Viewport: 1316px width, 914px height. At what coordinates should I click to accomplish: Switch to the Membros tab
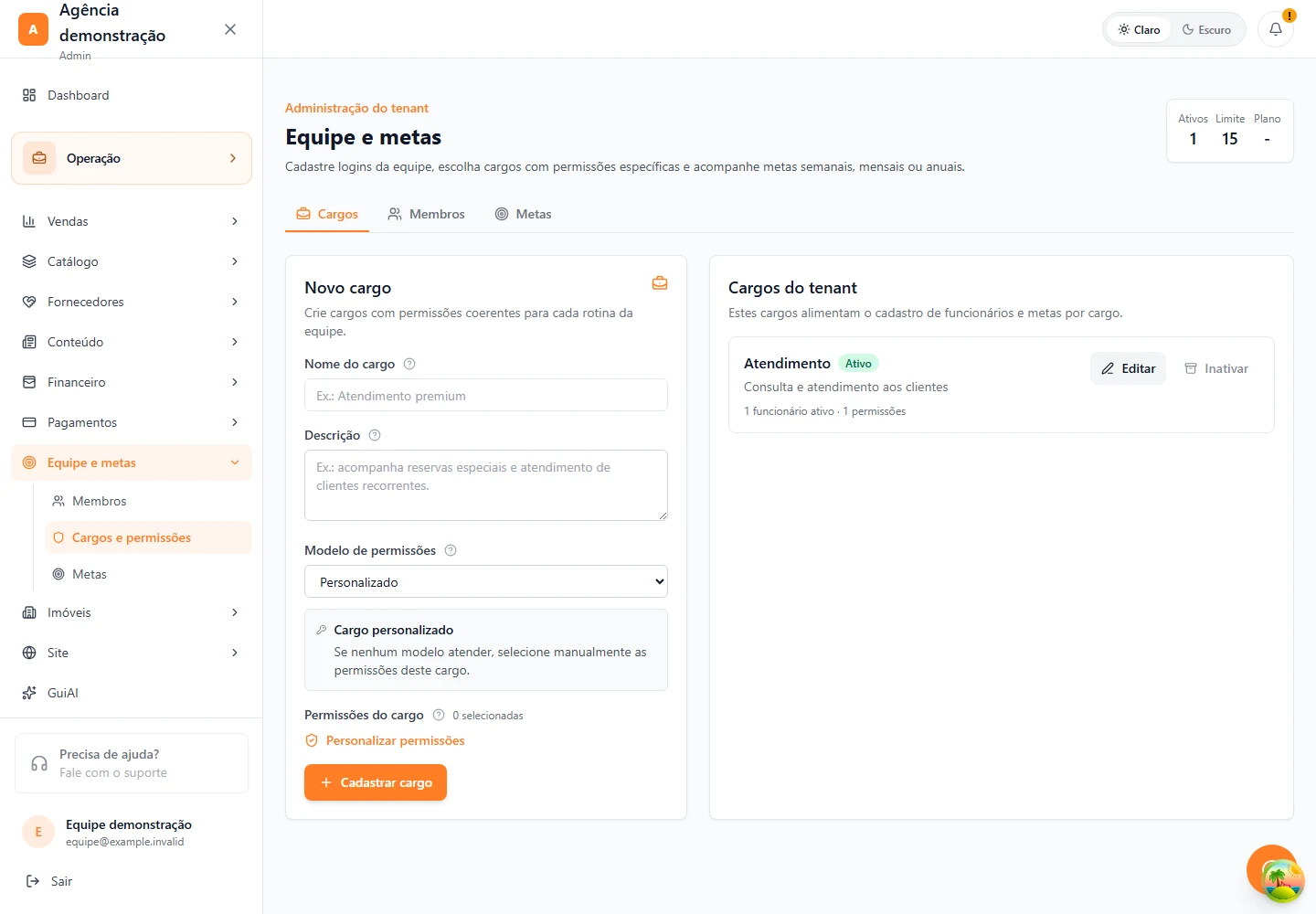[426, 214]
